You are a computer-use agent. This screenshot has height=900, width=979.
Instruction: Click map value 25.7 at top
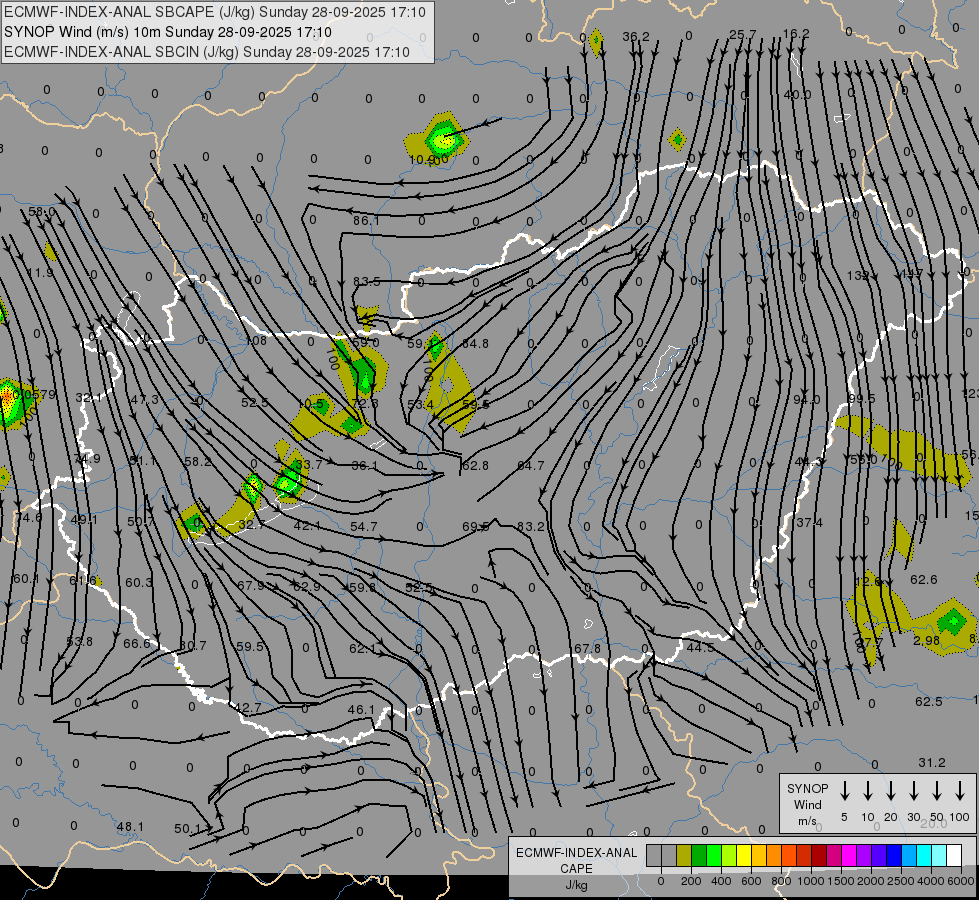(743, 34)
